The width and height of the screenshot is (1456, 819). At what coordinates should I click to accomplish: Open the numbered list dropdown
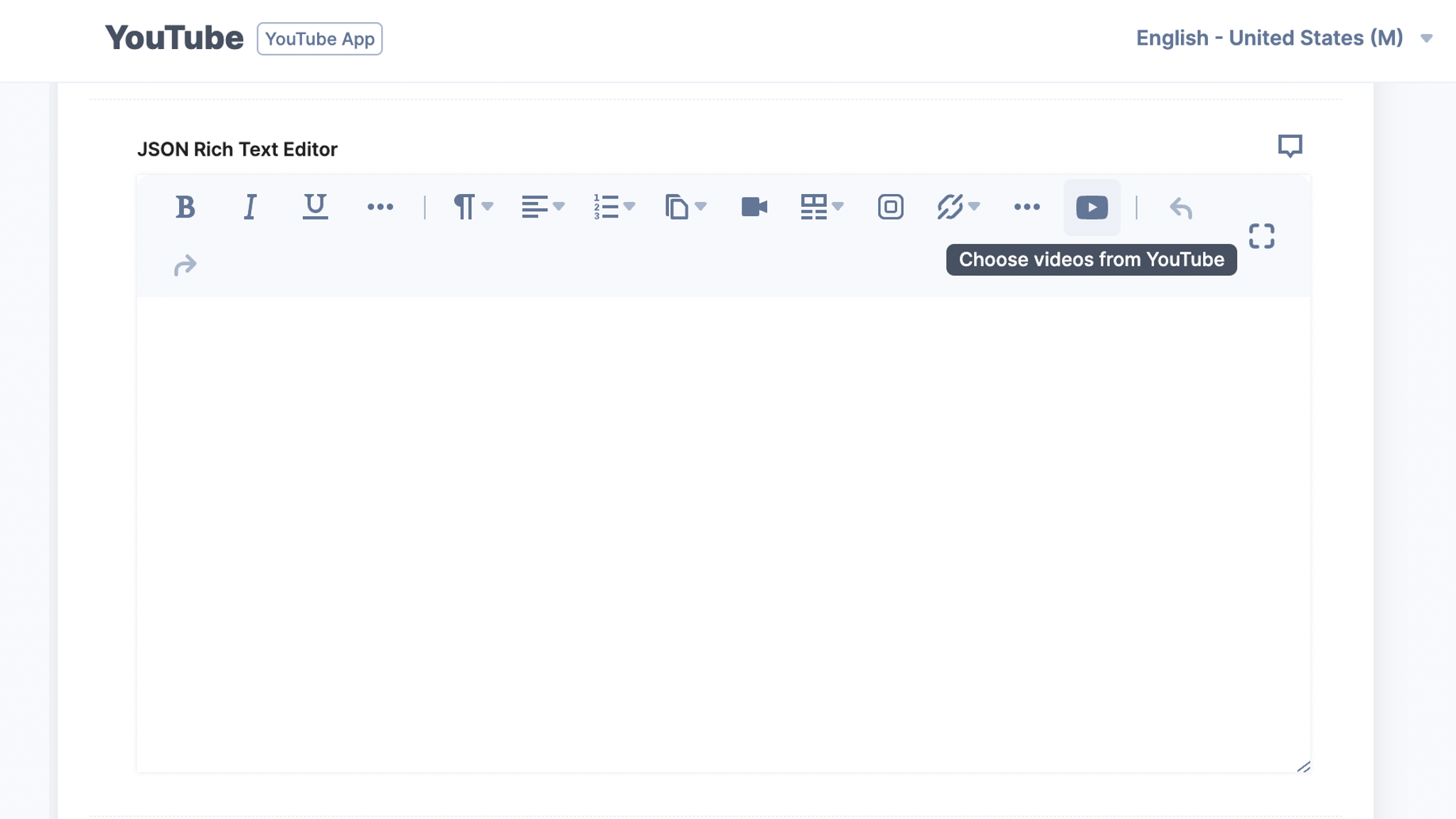point(614,207)
